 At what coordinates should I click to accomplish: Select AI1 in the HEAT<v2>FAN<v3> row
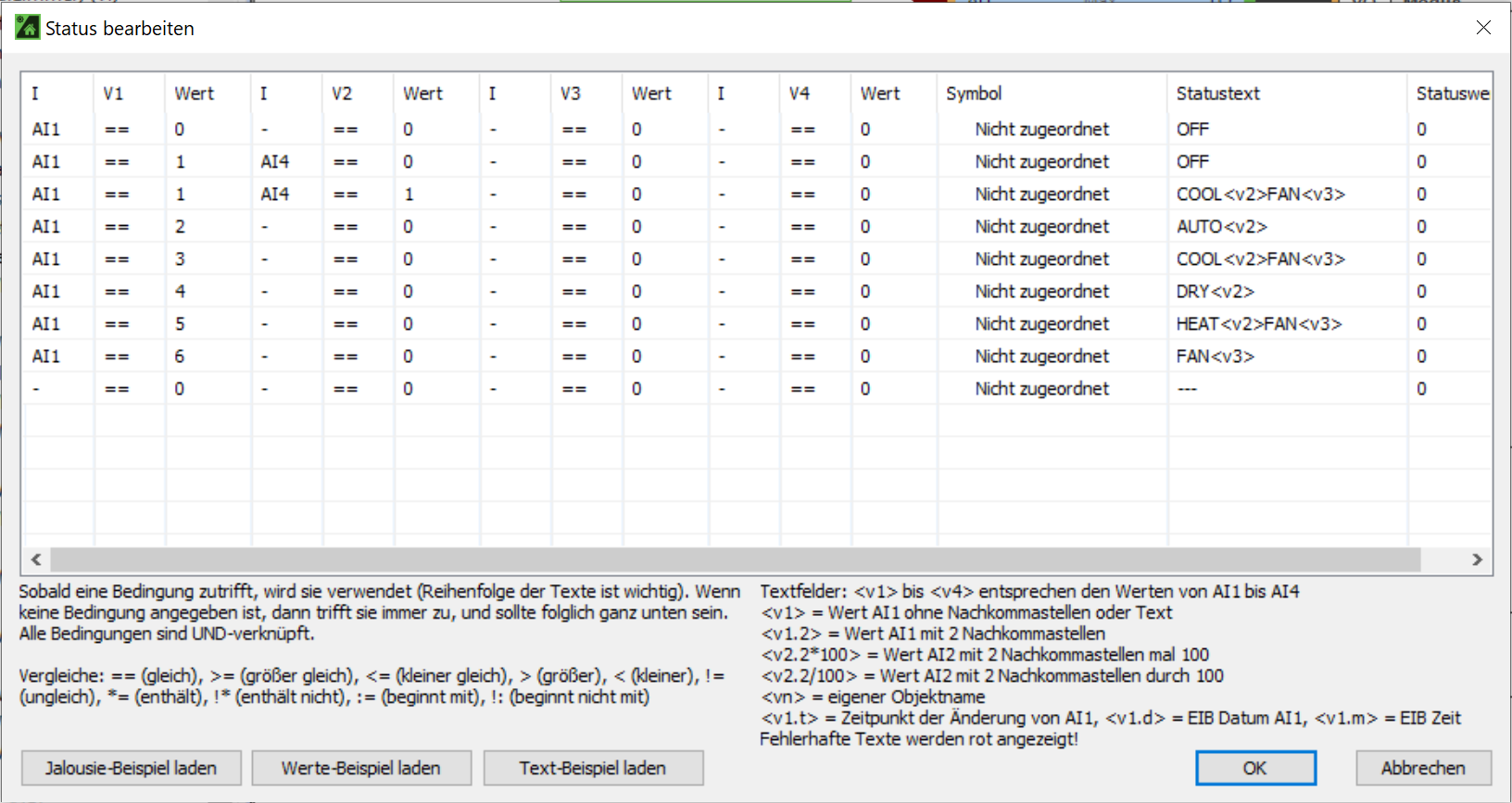(x=46, y=324)
